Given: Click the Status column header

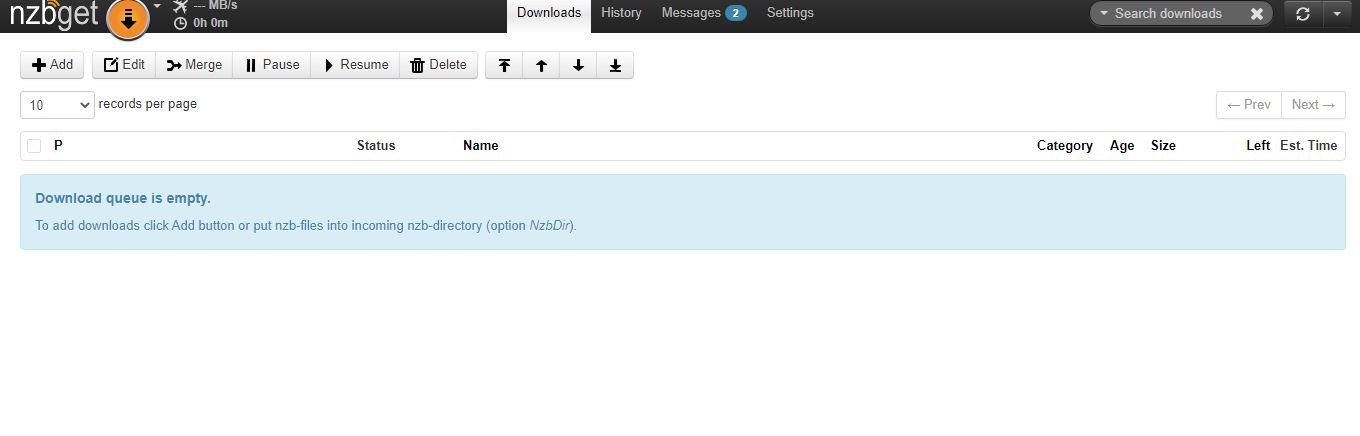Looking at the screenshot, I should tap(376, 146).
